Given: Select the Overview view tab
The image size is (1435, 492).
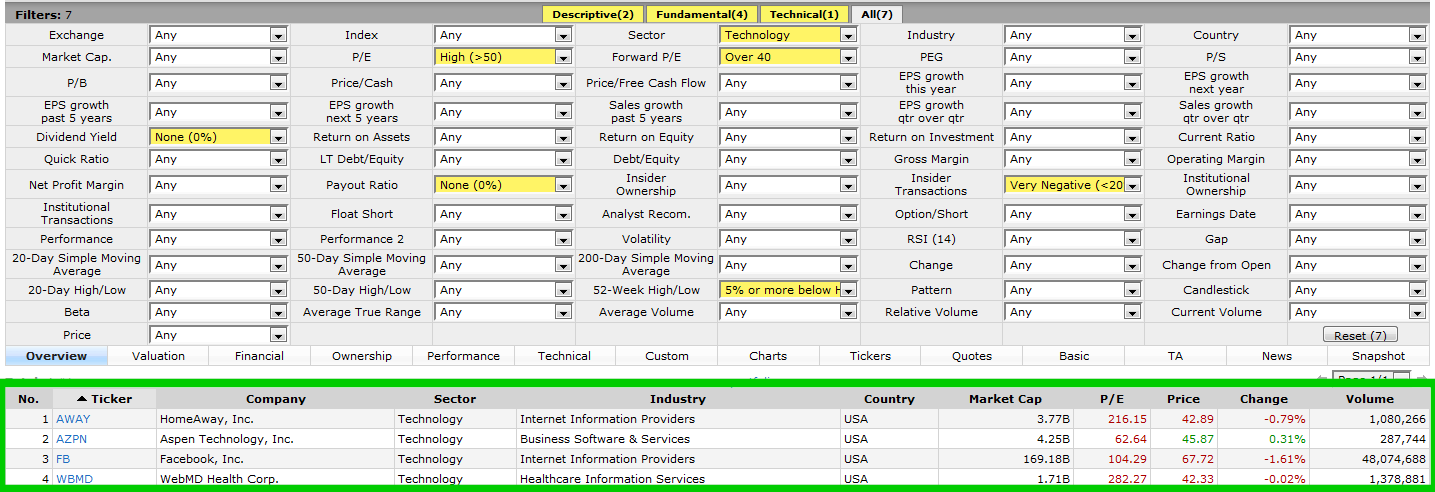Looking at the screenshot, I should pos(56,356).
